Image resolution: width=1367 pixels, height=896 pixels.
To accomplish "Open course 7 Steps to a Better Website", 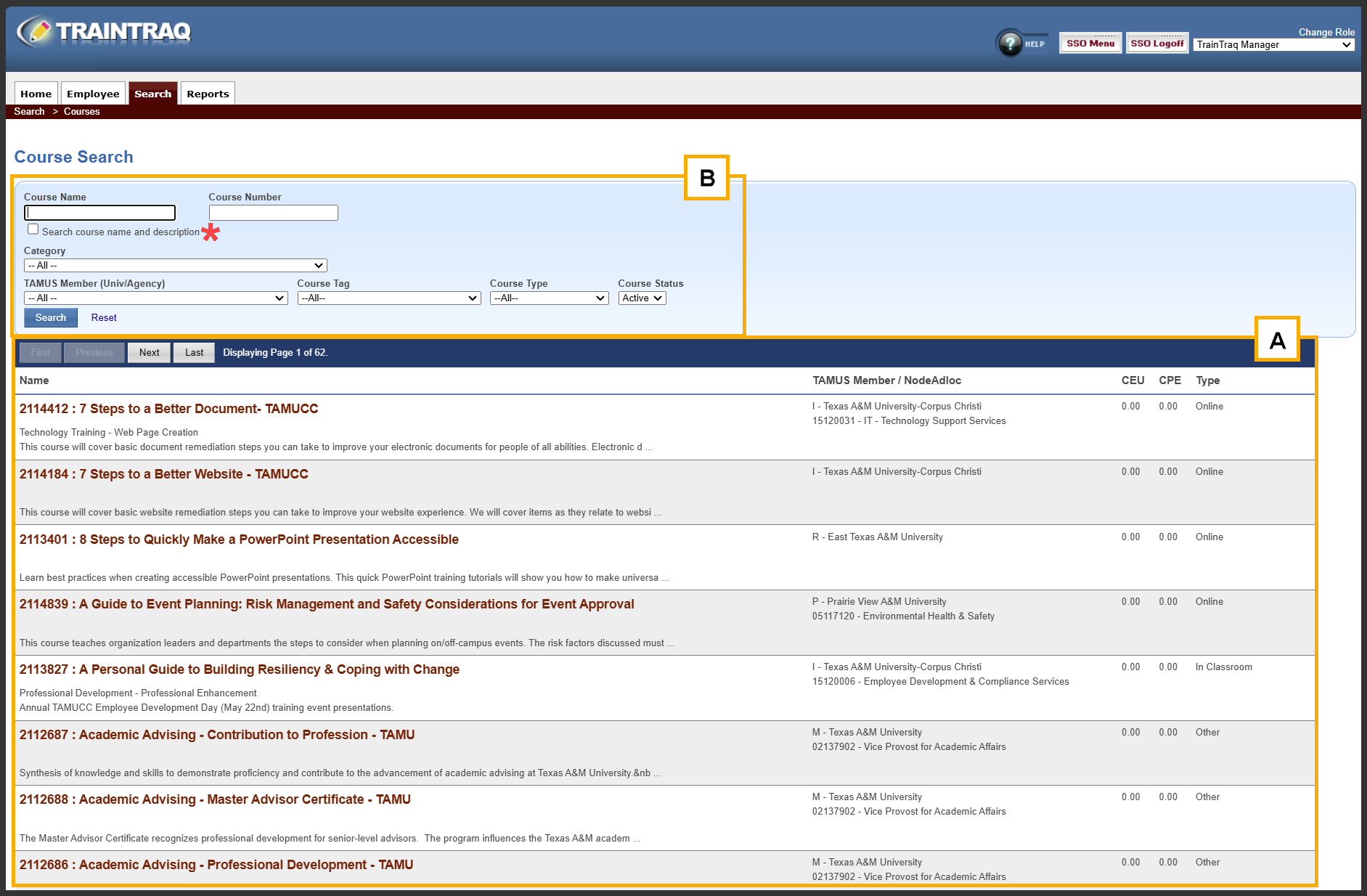I will [x=164, y=474].
